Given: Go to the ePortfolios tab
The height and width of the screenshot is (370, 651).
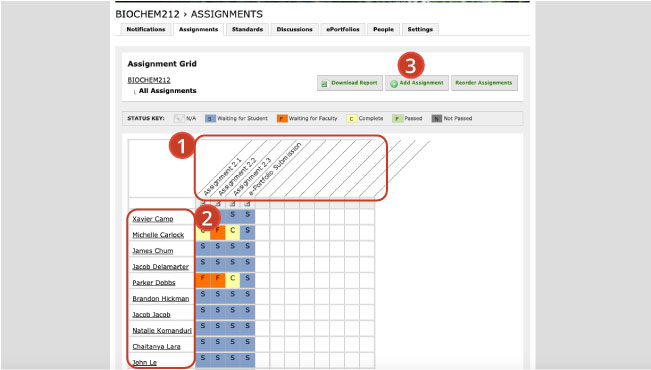Looking at the screenshot, I should [343, 29].
